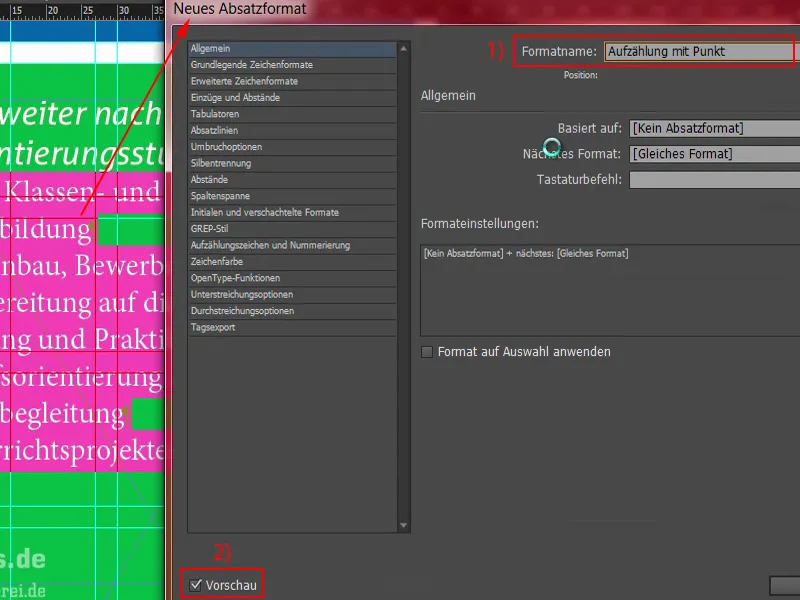This screenshot has width=800, height=600.
Task: Select the Tagsexport category
Action: point(292,327)
